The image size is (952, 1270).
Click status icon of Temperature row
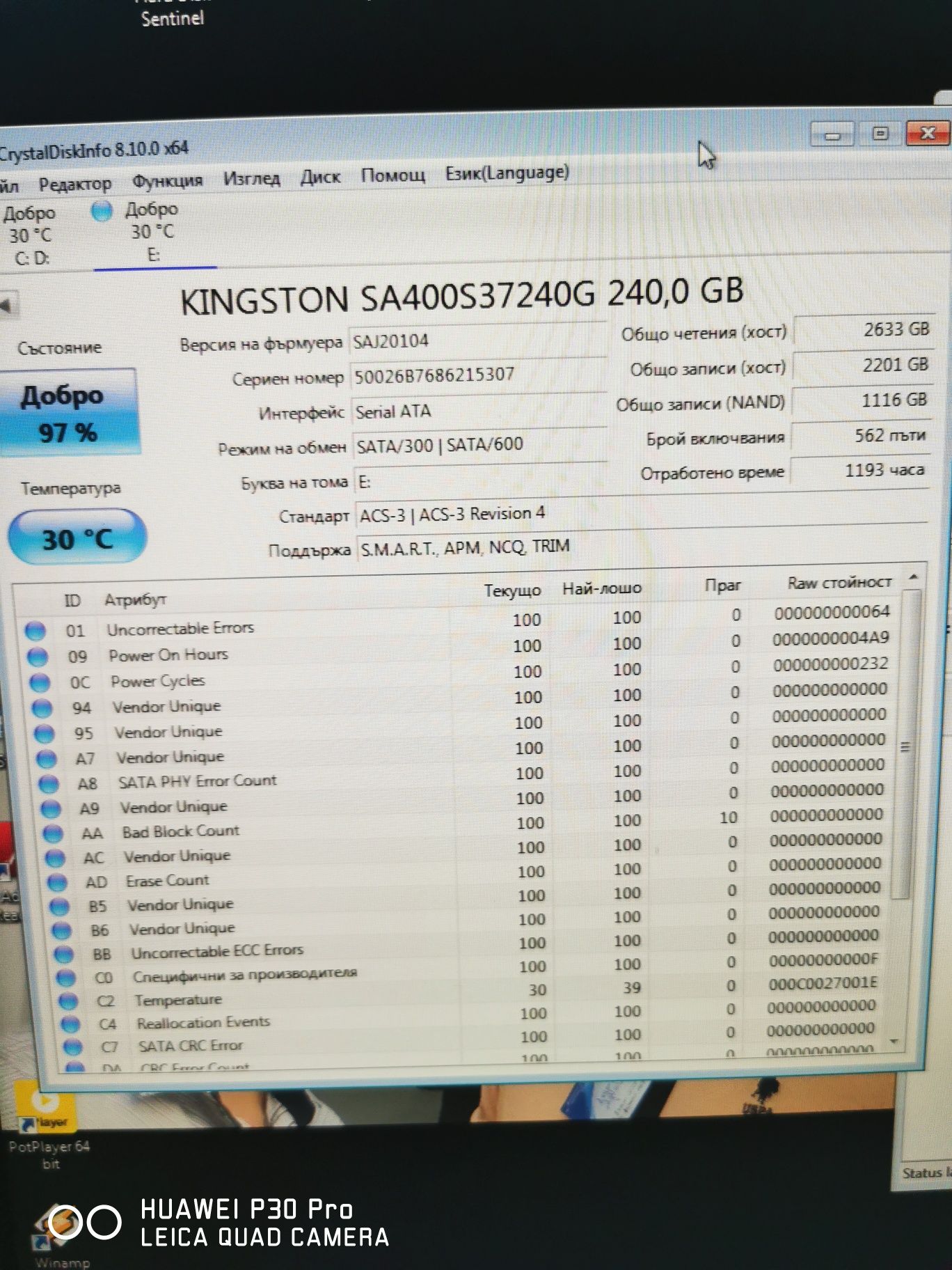point(68,1001)
